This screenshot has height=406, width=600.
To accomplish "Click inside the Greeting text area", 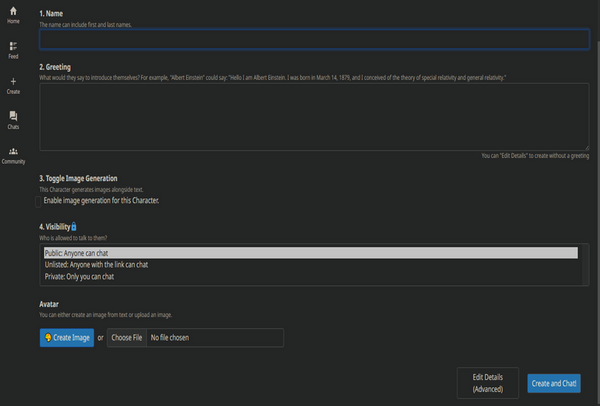I will tap(314, 116).
